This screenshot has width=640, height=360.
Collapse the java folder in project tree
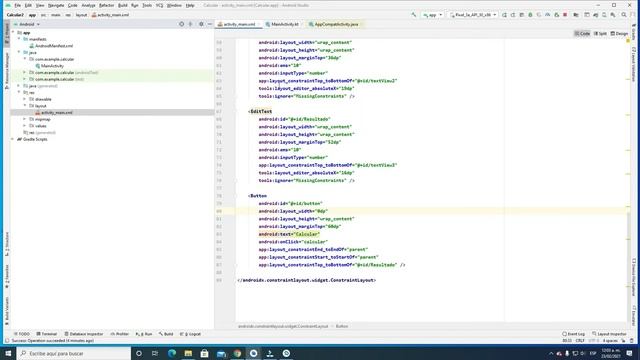coord(19,52)
